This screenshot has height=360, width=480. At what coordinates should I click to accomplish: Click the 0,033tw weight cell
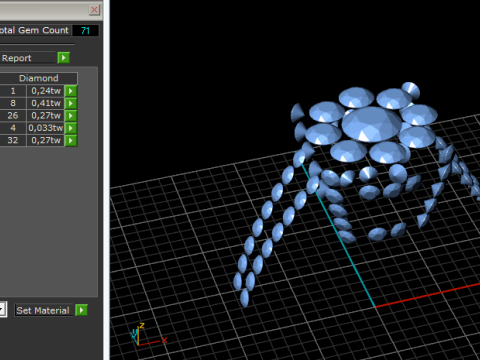[x=46, y=128]
